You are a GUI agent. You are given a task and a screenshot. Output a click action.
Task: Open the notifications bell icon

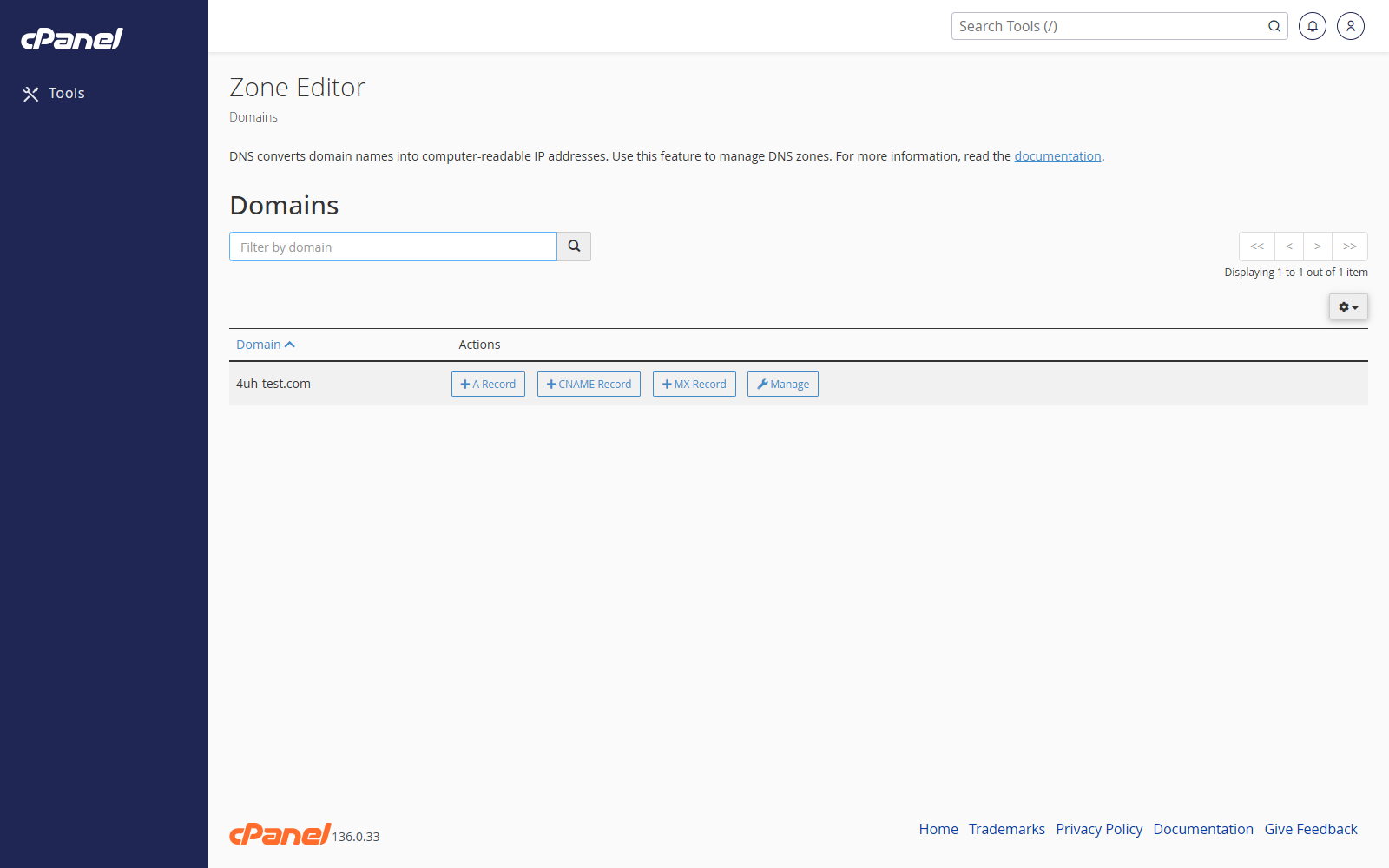1313,26
